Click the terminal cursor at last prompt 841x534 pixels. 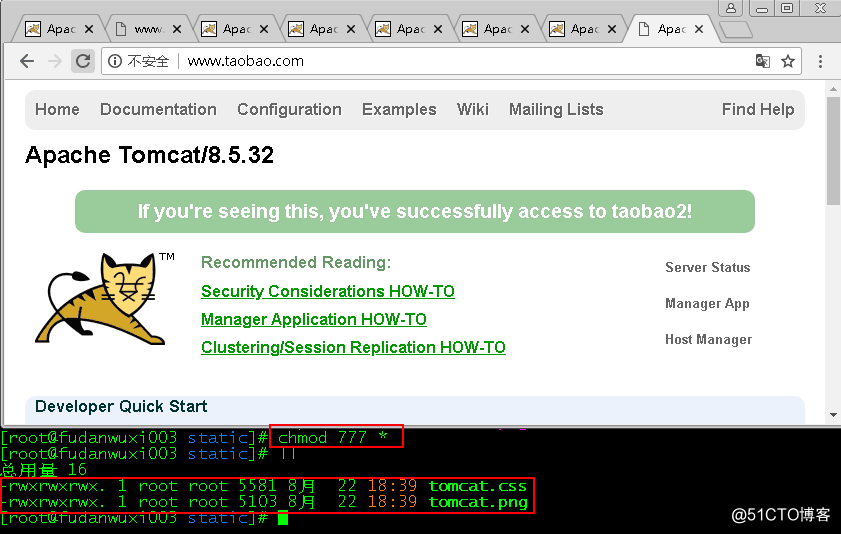tap(283, 518)
